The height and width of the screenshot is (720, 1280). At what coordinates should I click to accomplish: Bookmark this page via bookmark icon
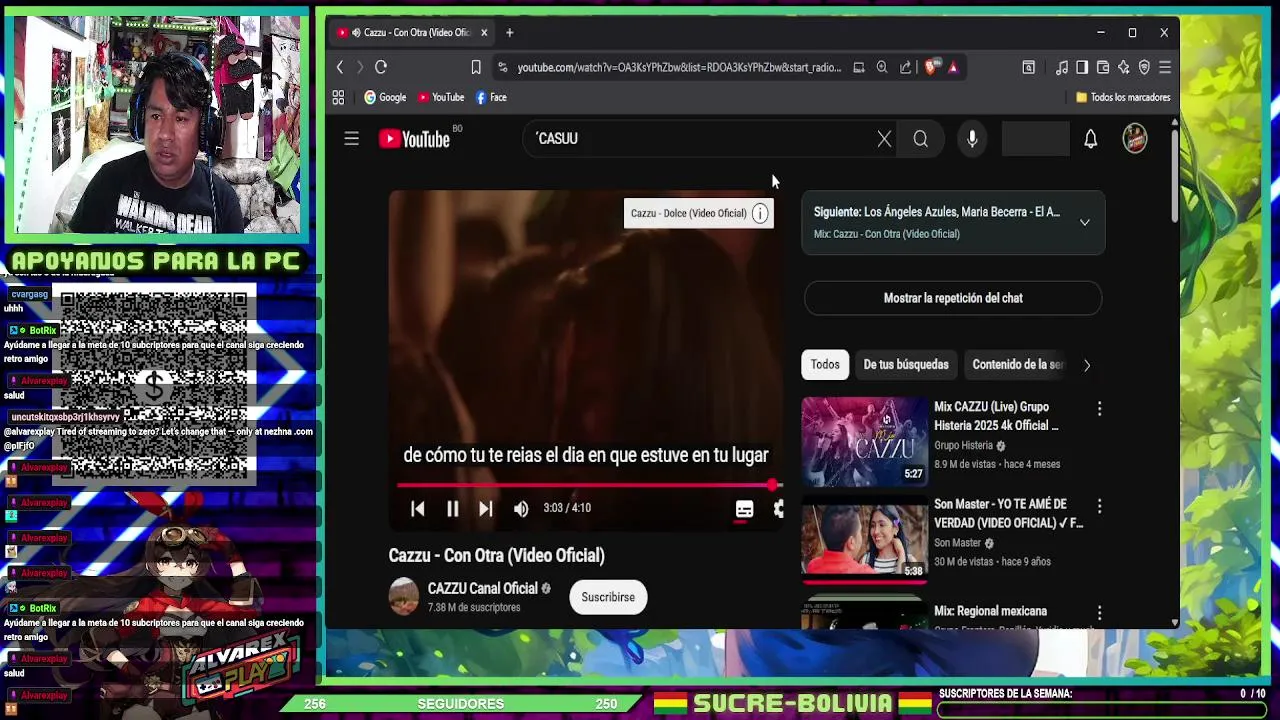476,67
